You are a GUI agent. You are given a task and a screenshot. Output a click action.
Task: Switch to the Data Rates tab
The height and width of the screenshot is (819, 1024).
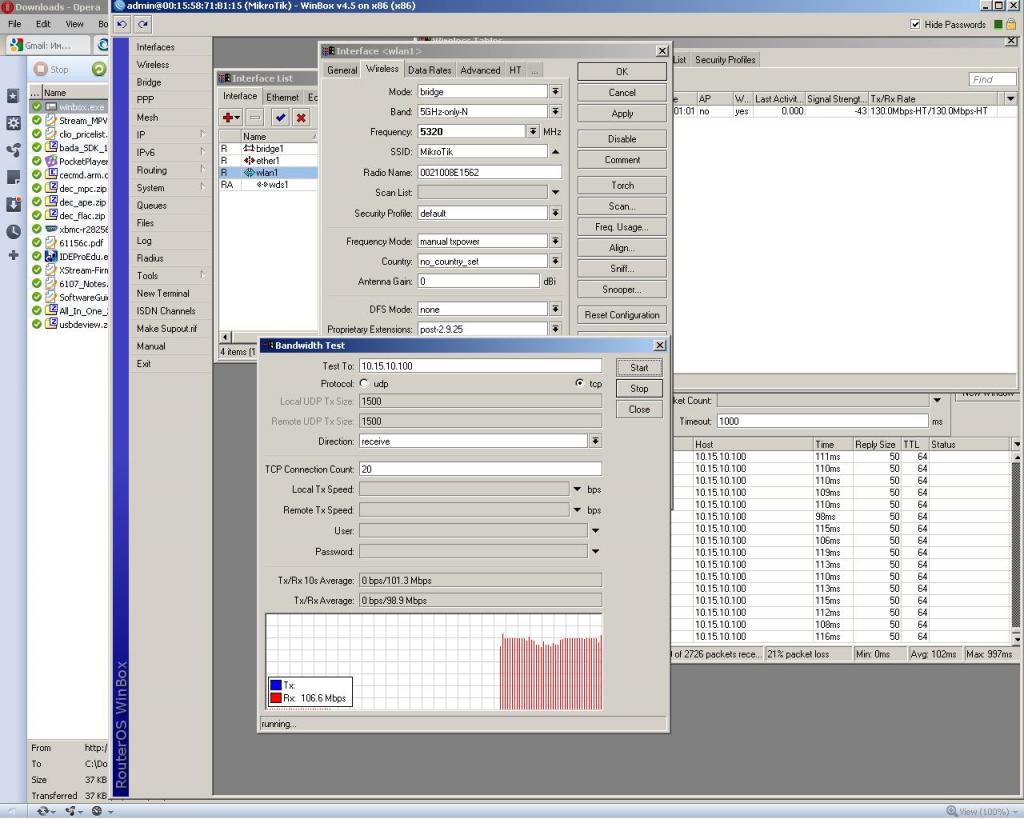coord(429,70)
